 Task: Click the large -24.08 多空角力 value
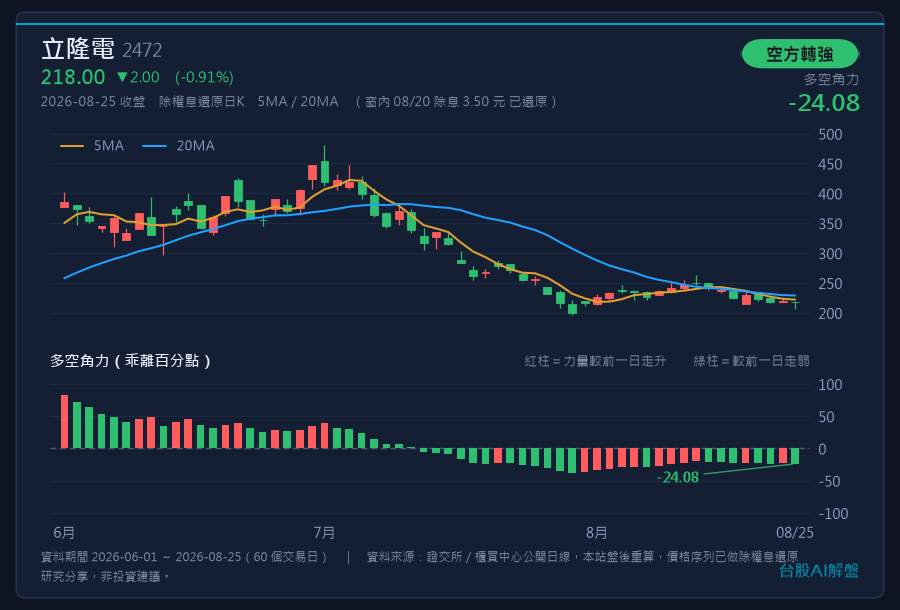click(x=824, y=103)
